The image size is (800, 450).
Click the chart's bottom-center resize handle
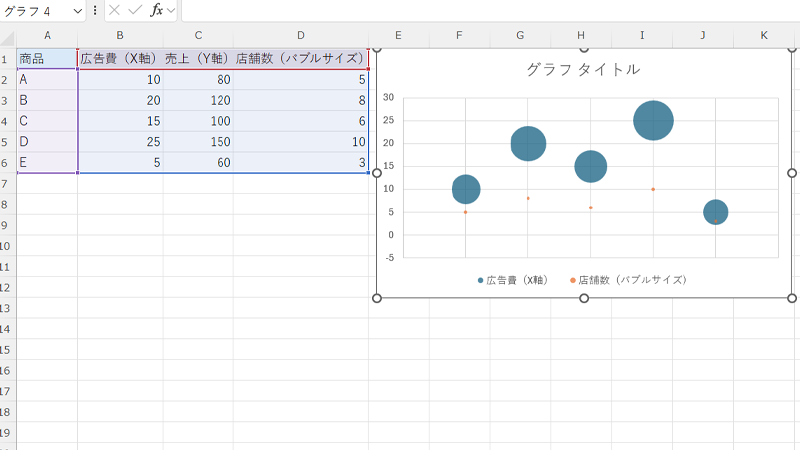point(584,298)
